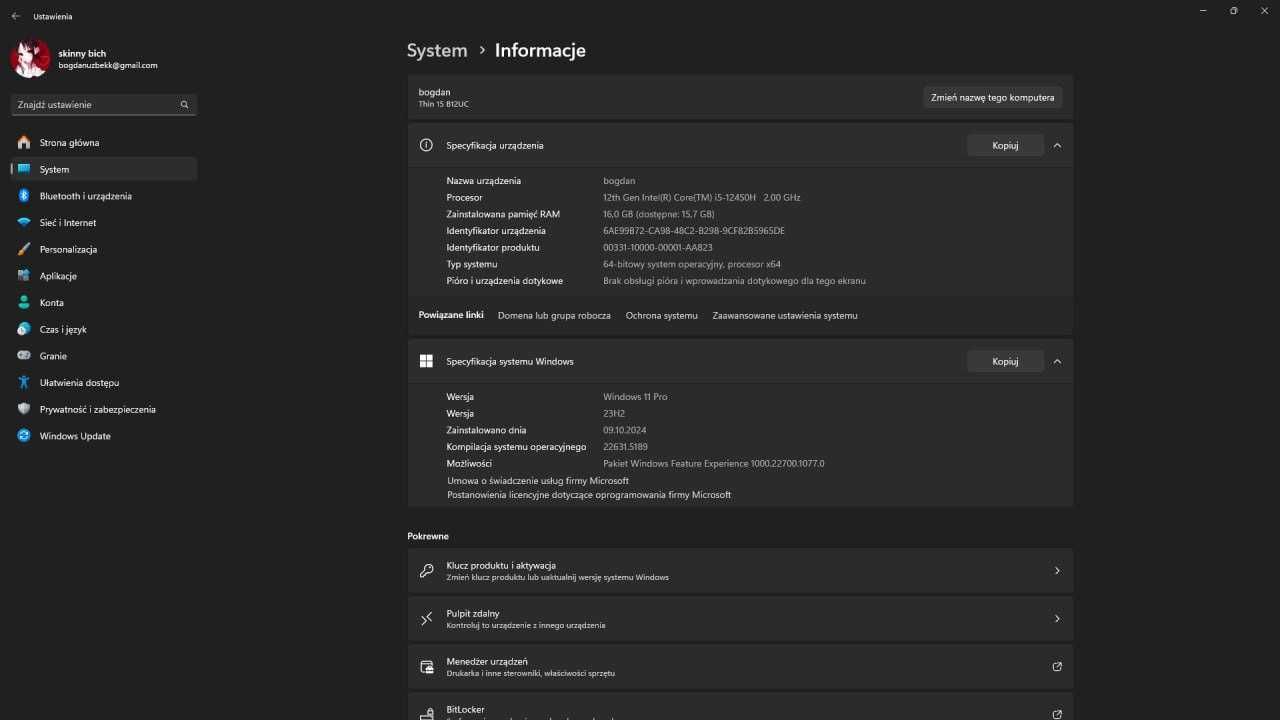Click the build number 22631.5189

(626, 447)
